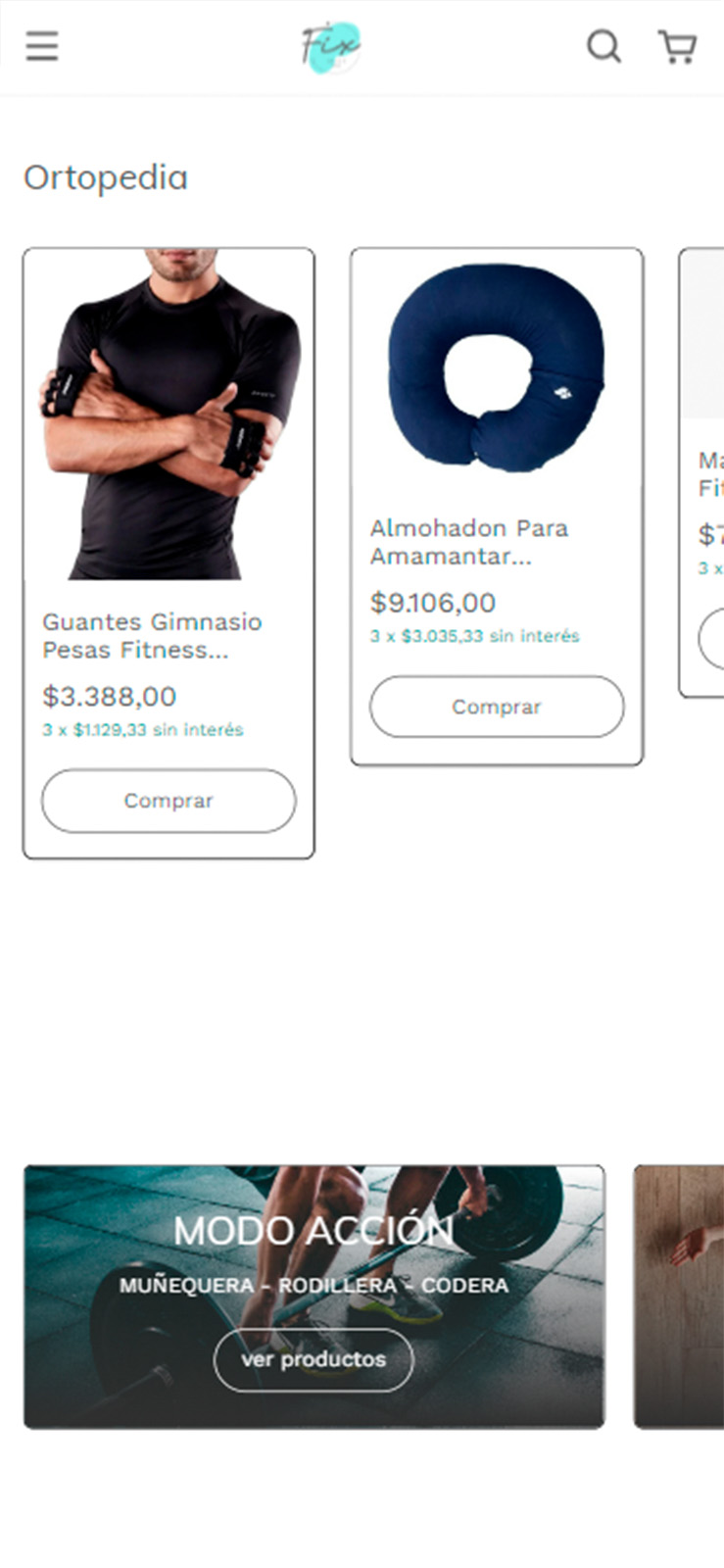Click the $3.388,00 price
This screenshot has width=724, height=1568.
tap(110, 697)
